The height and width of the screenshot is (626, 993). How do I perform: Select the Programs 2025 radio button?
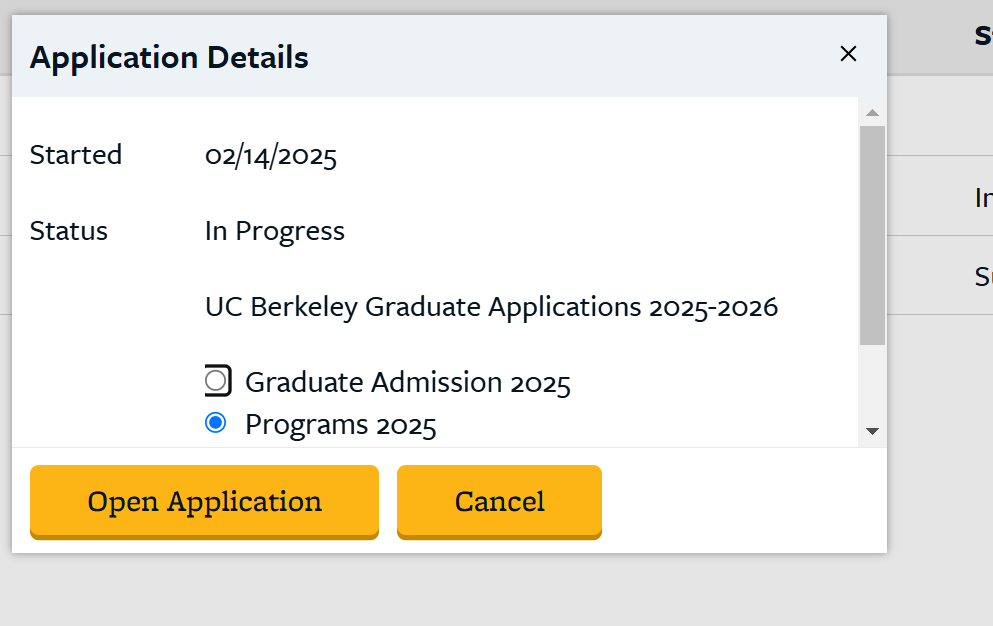click(x=215, y=423)
